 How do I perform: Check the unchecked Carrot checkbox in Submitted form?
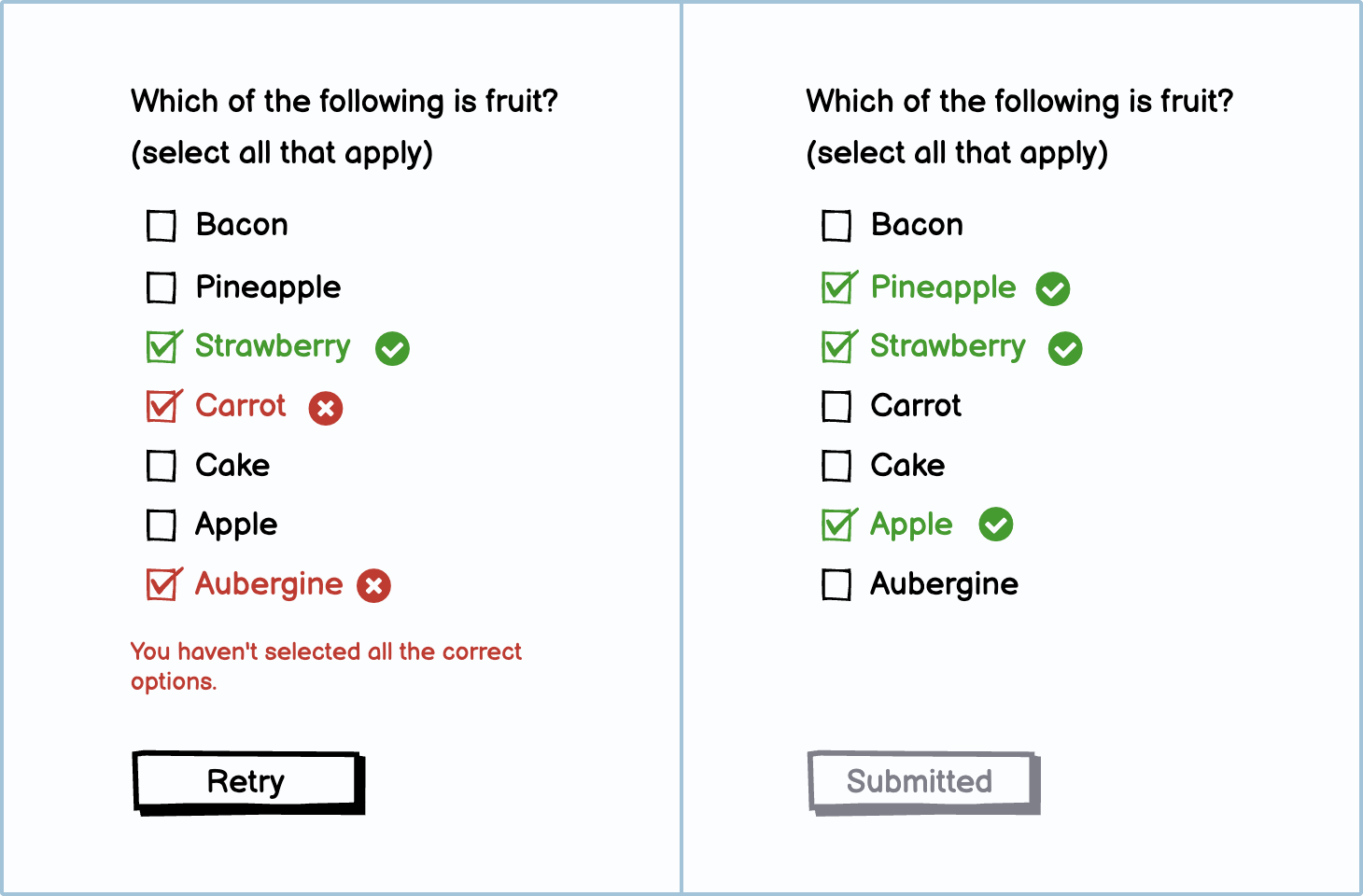pos(836,407)
